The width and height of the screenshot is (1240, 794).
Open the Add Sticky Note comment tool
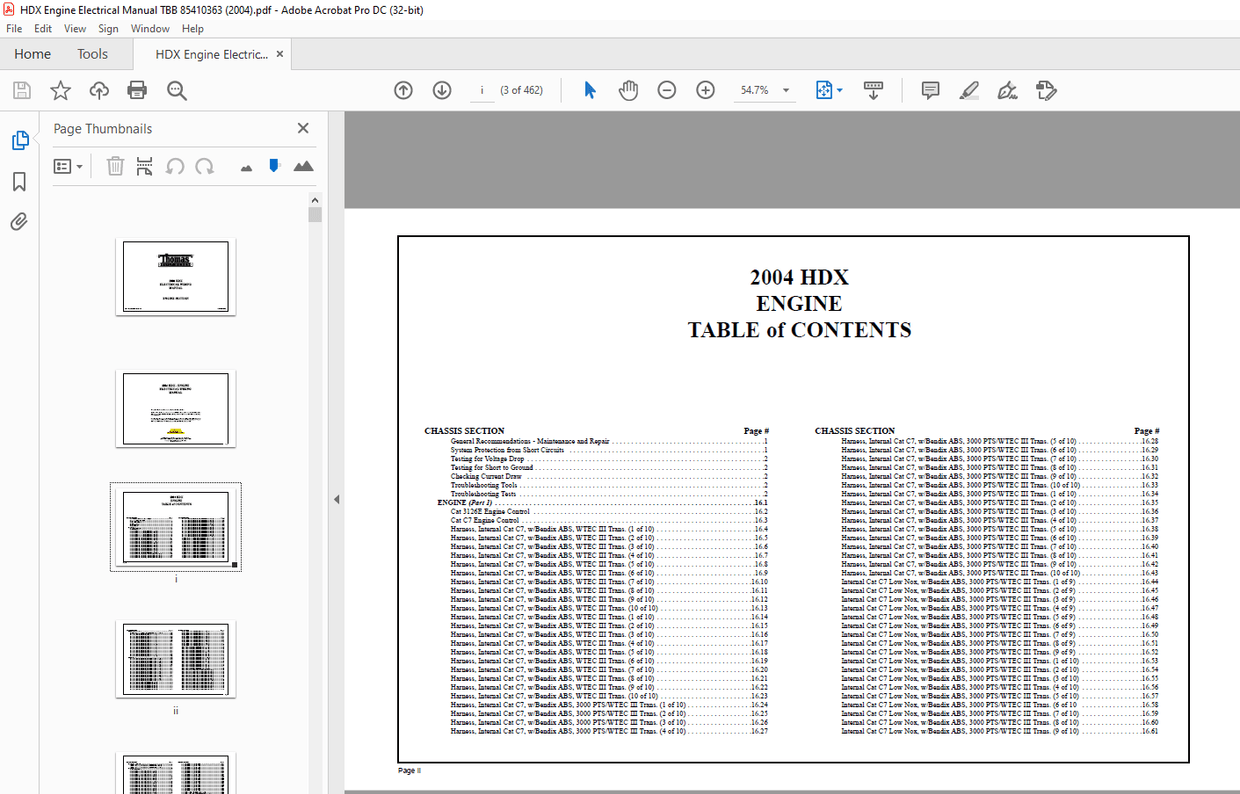(929, 90)
